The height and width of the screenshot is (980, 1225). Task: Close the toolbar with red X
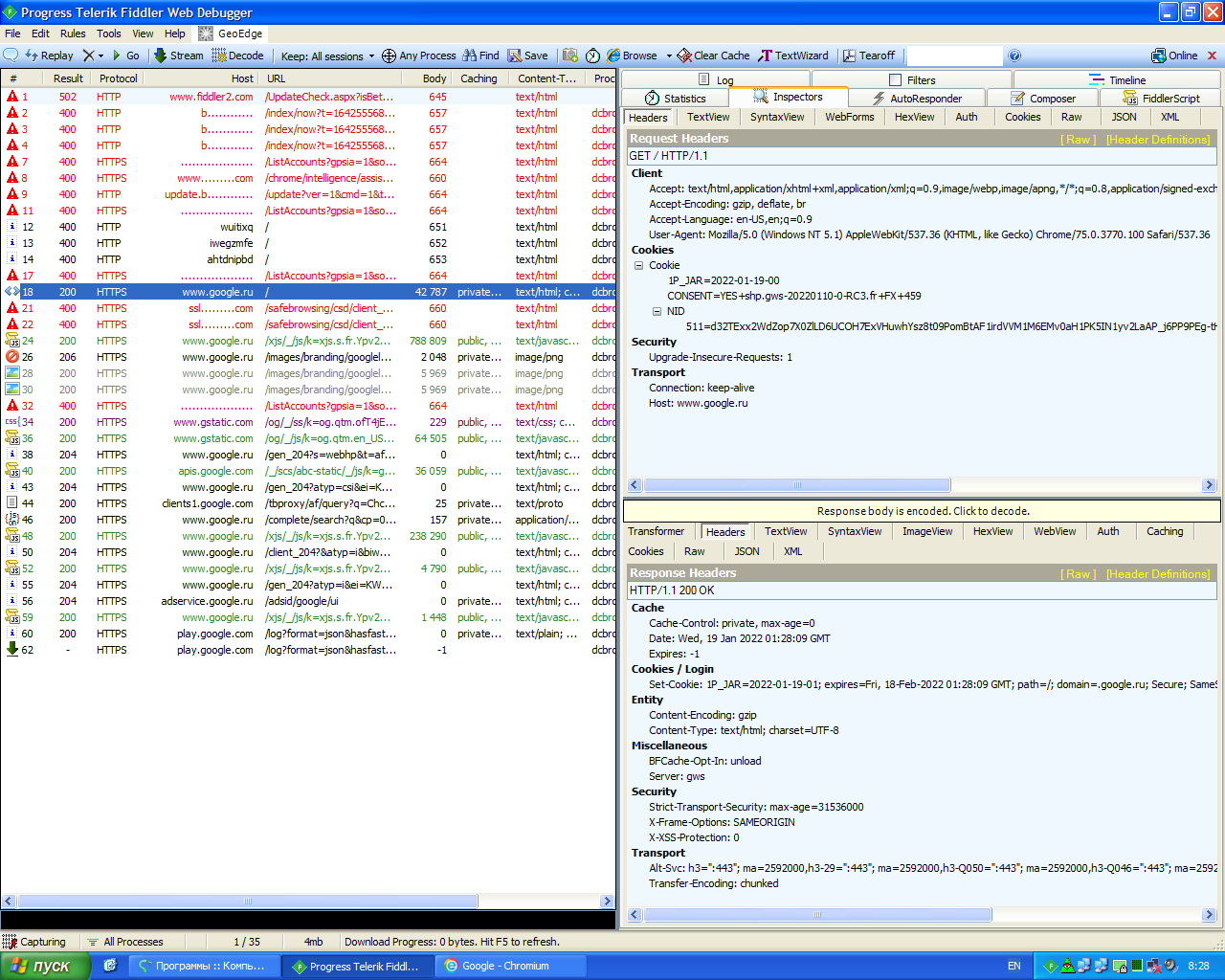pyautogui.click(x=1212, y=56)
